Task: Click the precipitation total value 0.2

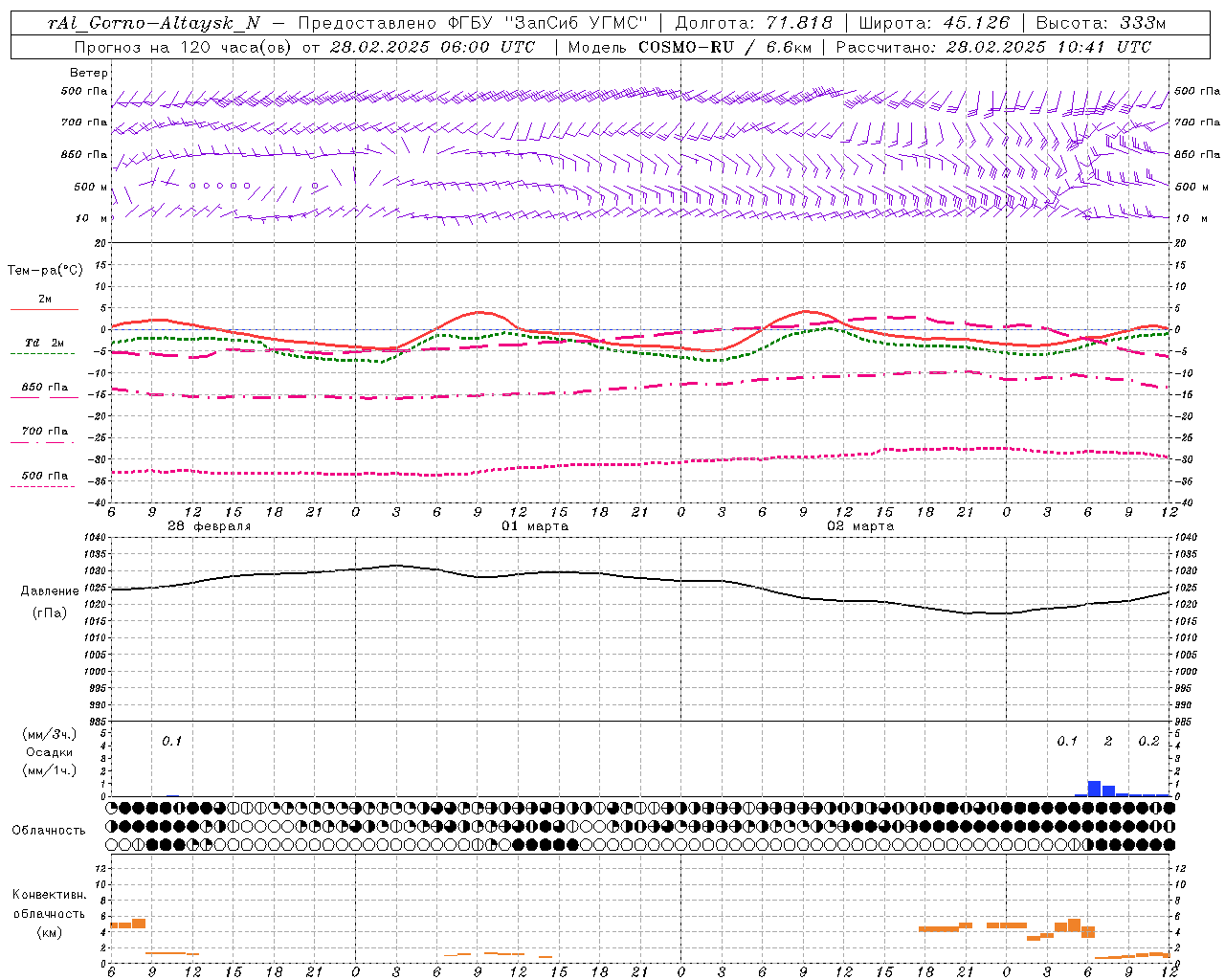Action: (x=1149, y=742)
